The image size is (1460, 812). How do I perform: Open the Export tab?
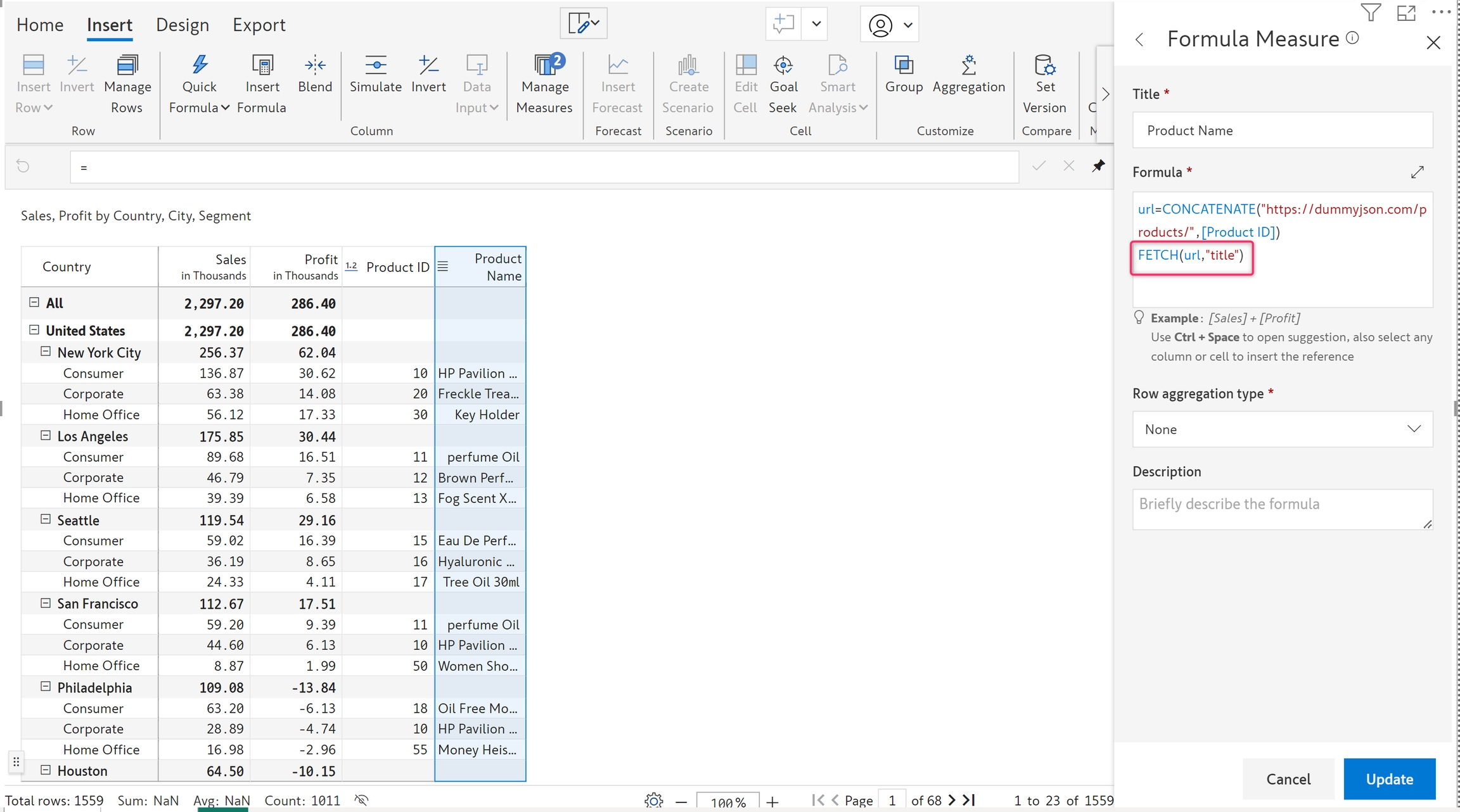[x=259, y=25]
